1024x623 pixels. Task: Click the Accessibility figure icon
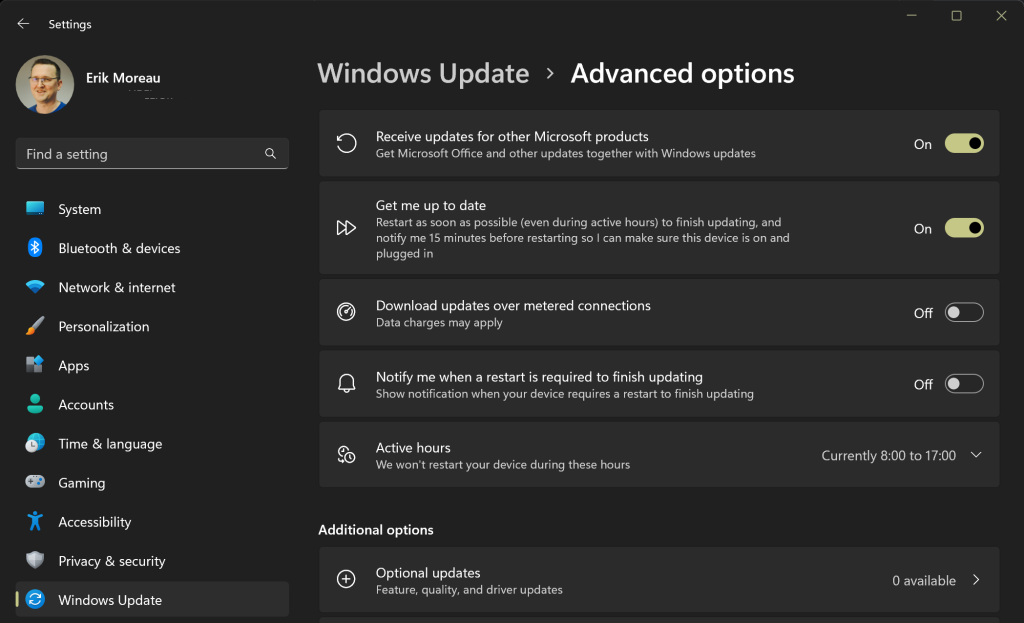click(35, 521)
